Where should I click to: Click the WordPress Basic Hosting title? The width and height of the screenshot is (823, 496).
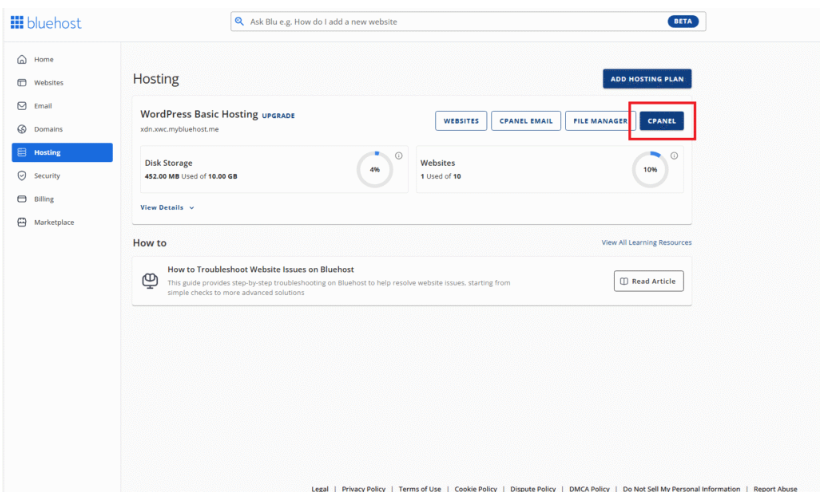(x=199, y=114)
